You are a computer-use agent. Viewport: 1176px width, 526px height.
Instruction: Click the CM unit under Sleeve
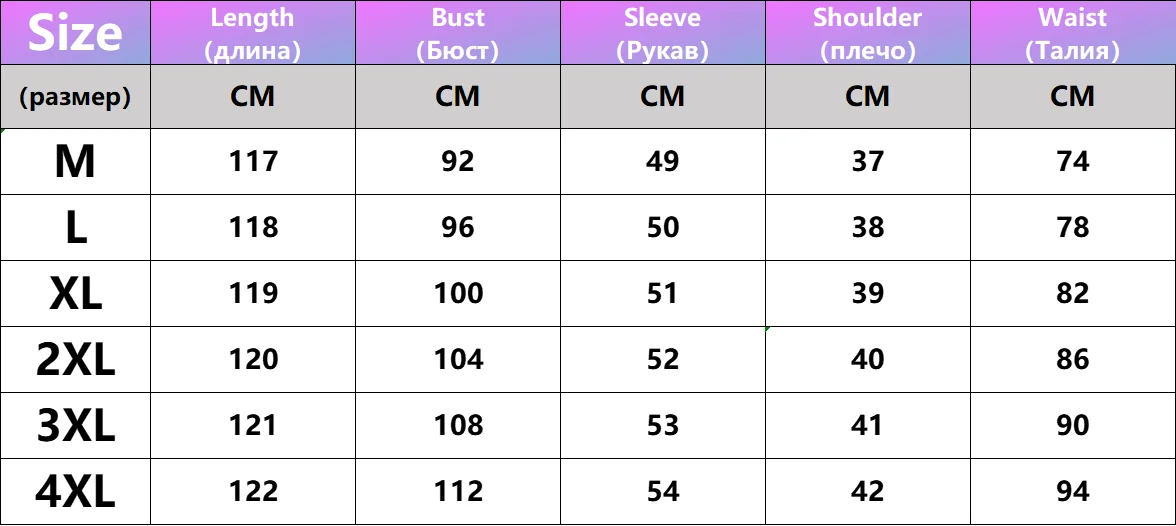[x=663, y=97]
